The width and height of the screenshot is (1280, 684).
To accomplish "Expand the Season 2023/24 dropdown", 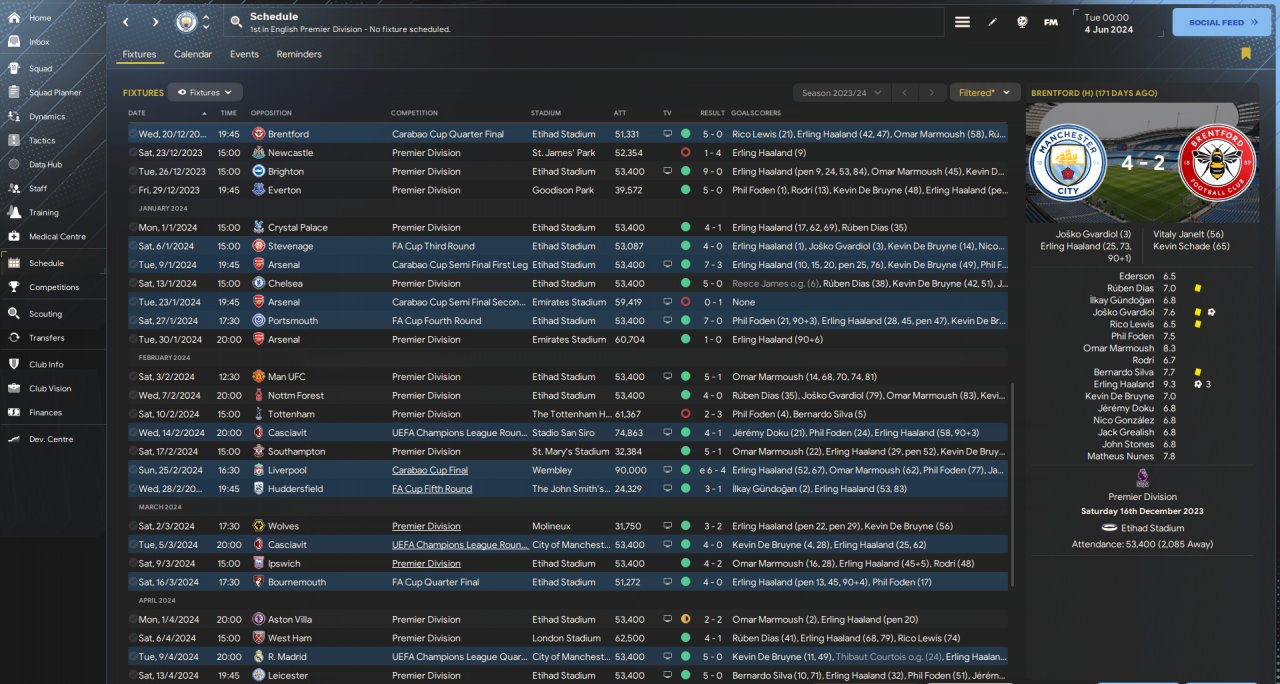I will pos(841,93).
